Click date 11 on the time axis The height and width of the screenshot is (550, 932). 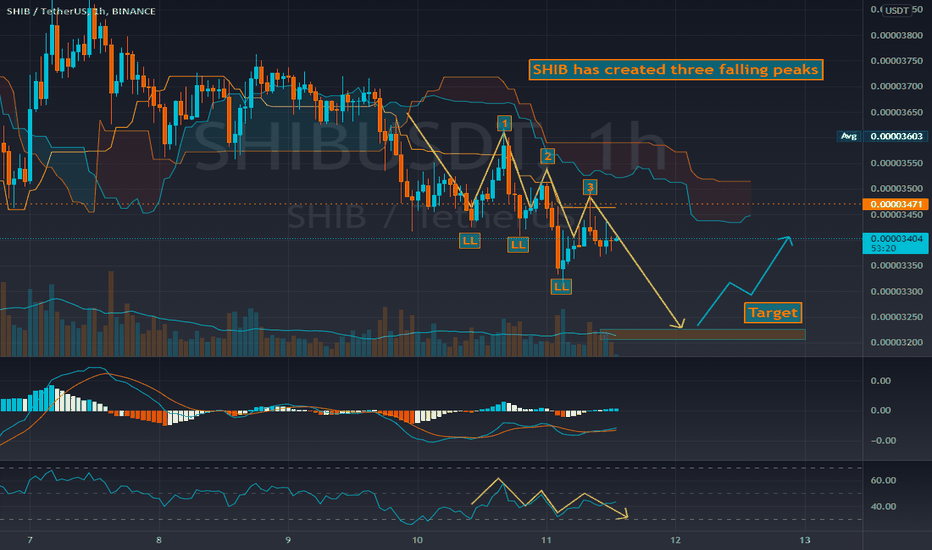click(x=546, y=540)
